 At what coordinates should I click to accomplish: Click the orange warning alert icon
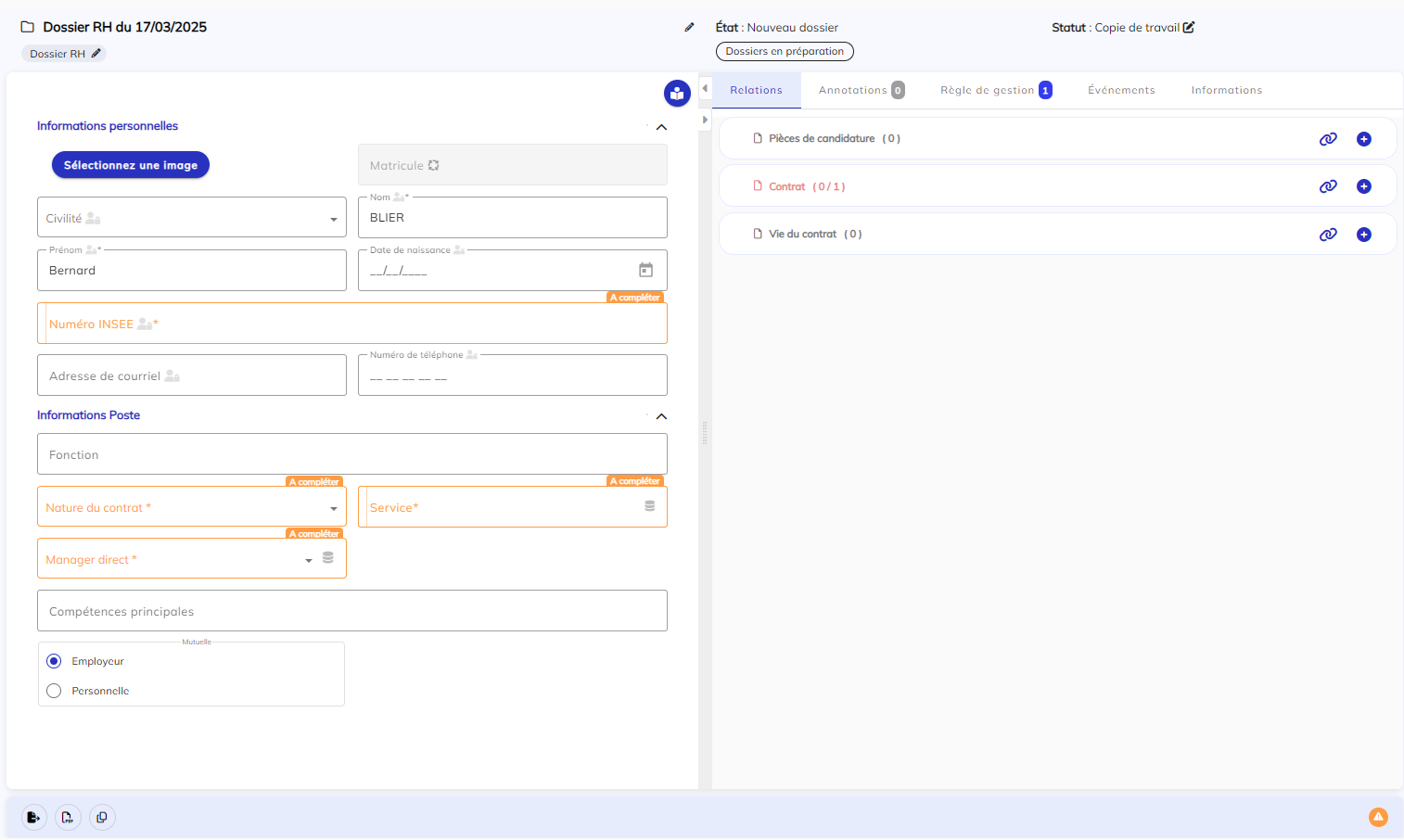(1378, 817)
